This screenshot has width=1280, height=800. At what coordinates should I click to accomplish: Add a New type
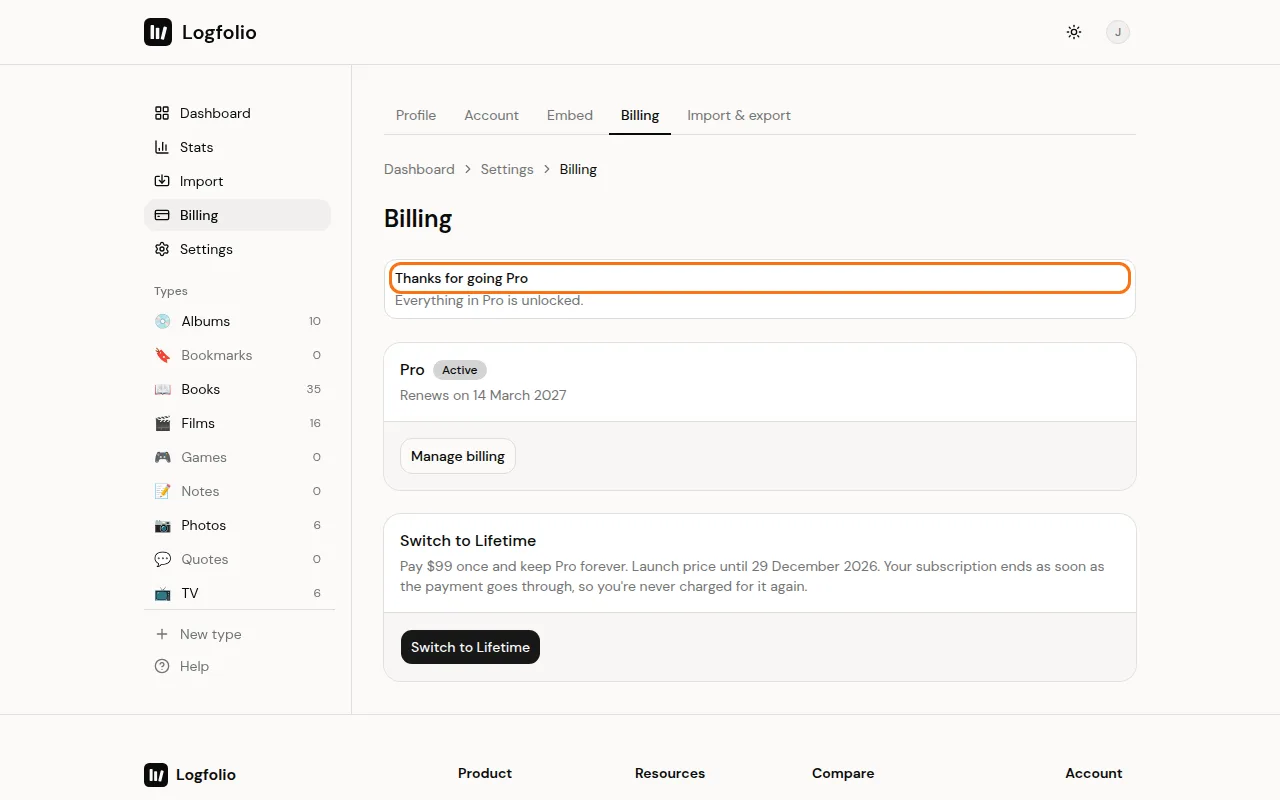pyautogui.click(x=237, y=634)
